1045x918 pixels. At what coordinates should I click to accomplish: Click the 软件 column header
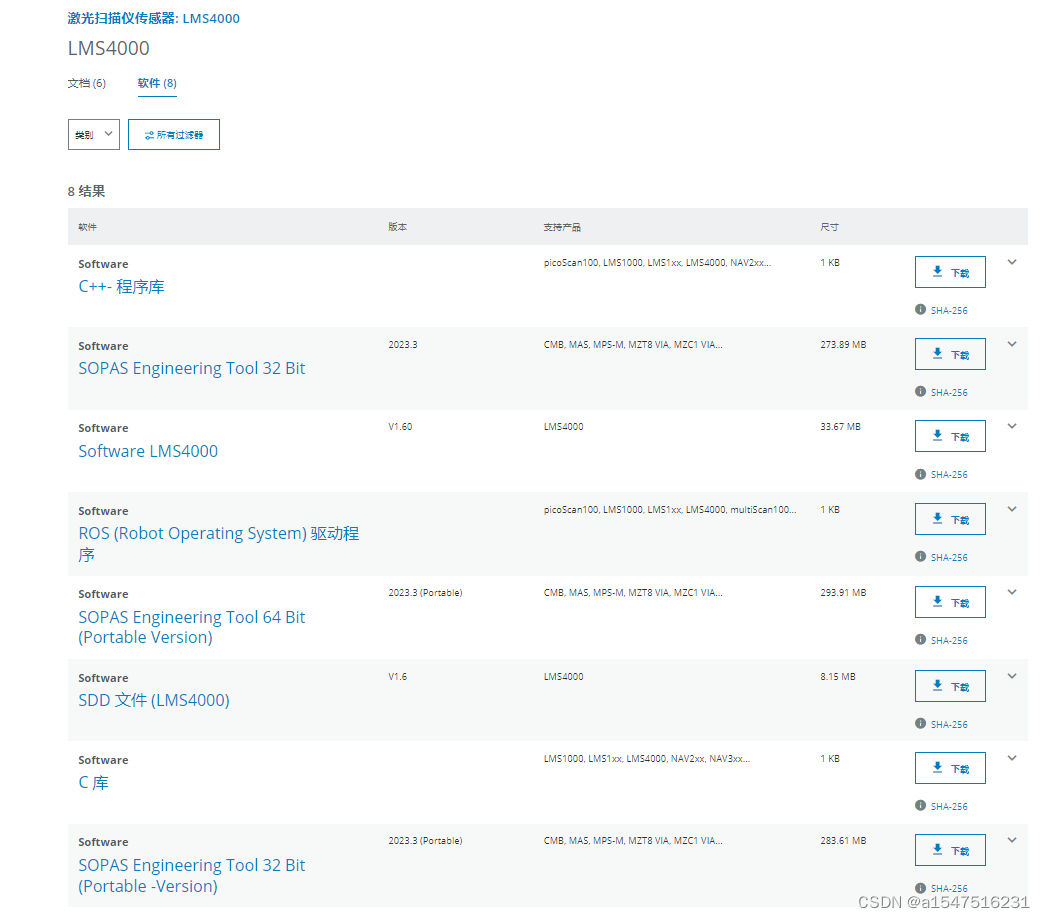[x=87, y=227]
